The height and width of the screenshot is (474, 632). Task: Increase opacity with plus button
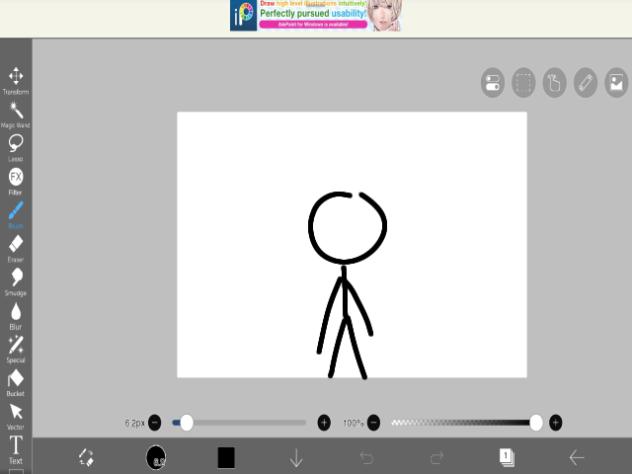(555, 423)
